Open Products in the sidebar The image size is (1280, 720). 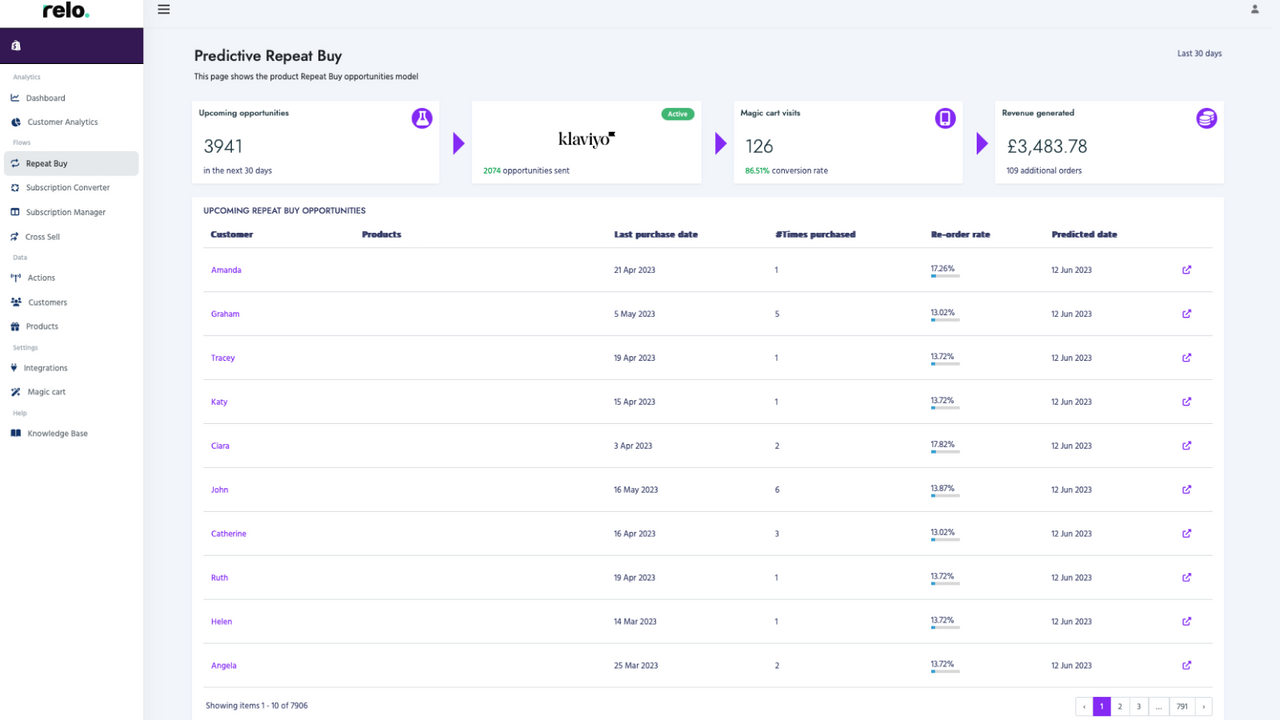pos(42,327)
